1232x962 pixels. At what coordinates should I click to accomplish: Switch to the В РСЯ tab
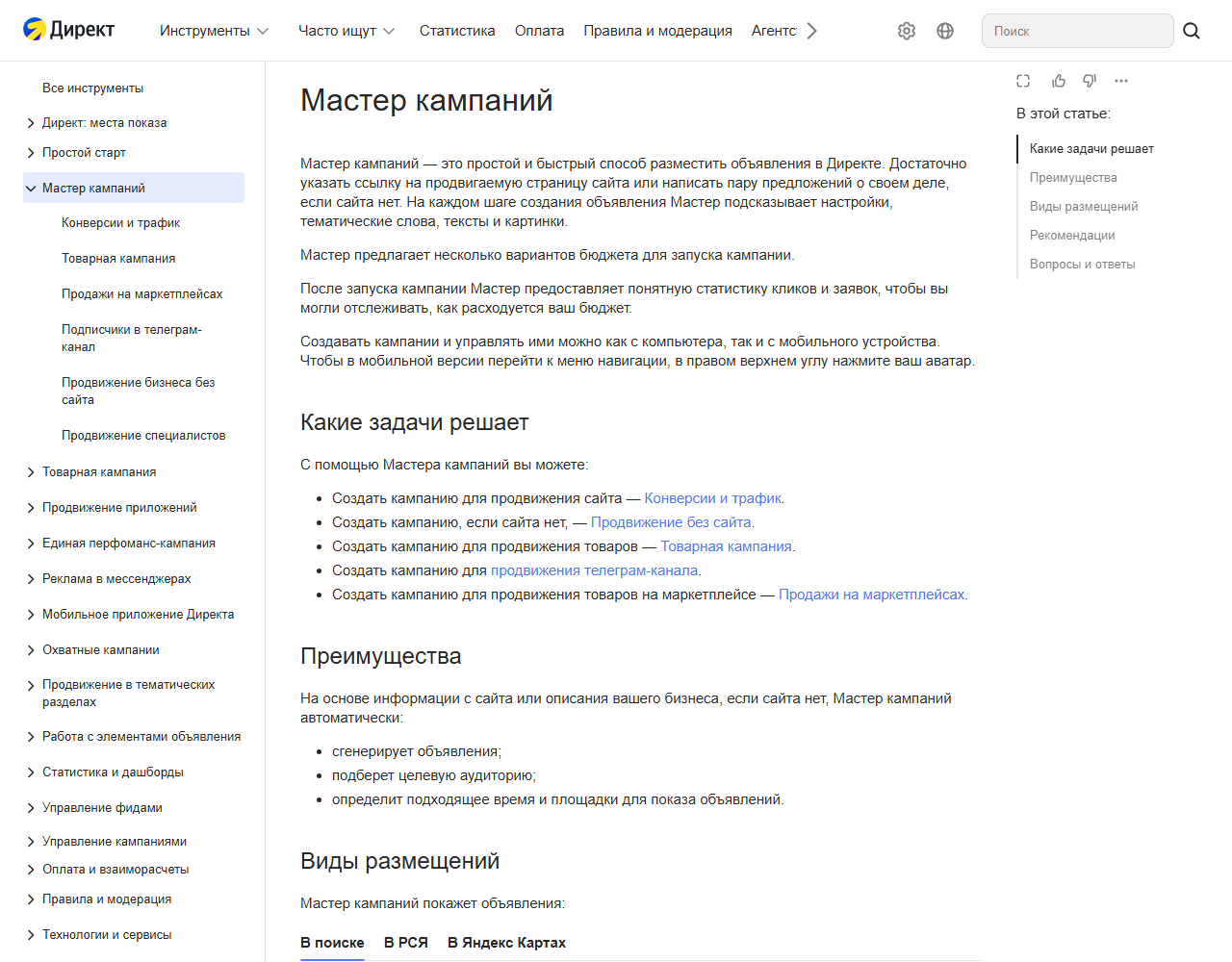click(x=405, y=943)
